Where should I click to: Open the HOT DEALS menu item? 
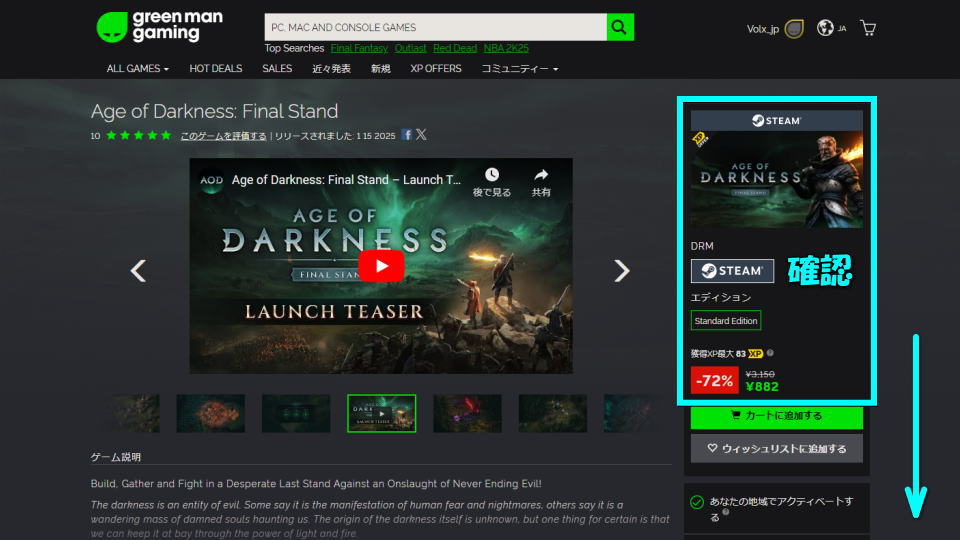(215, 68)
